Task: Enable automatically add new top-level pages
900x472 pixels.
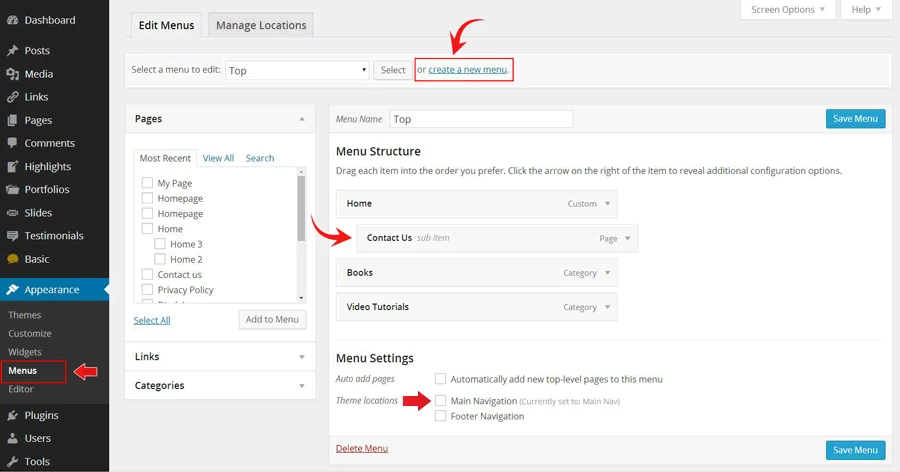Action: pyautogui.click(x=440, y=378)
